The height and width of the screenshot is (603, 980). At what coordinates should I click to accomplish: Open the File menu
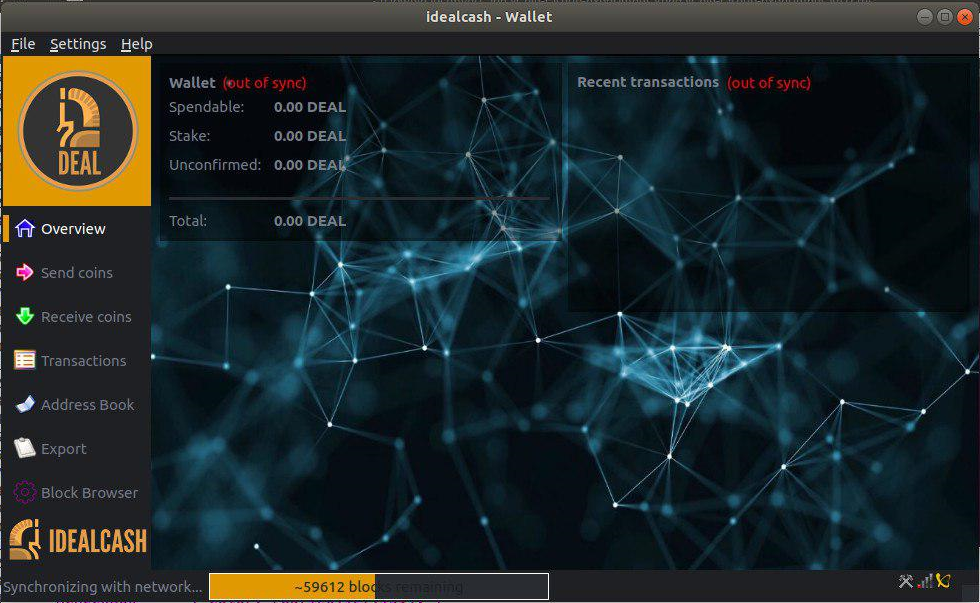[23, 44]
